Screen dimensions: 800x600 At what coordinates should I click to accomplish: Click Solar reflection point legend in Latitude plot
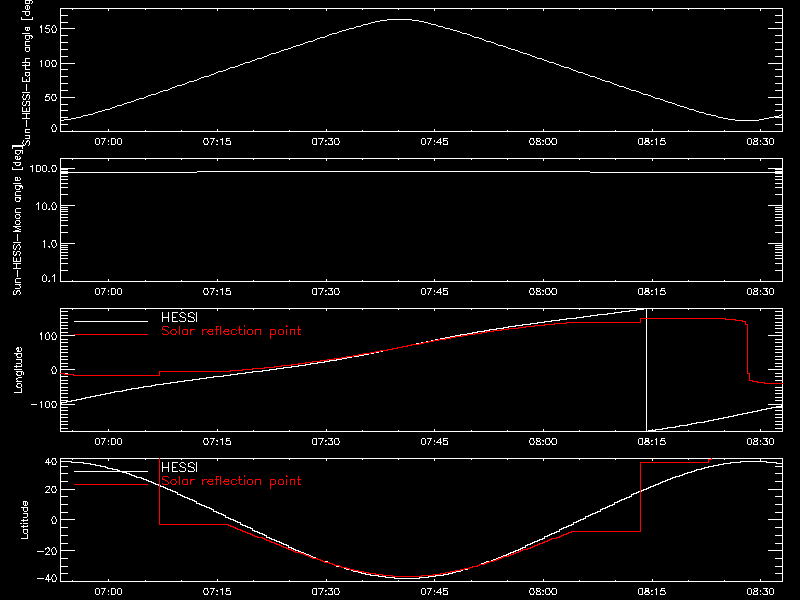231,481
